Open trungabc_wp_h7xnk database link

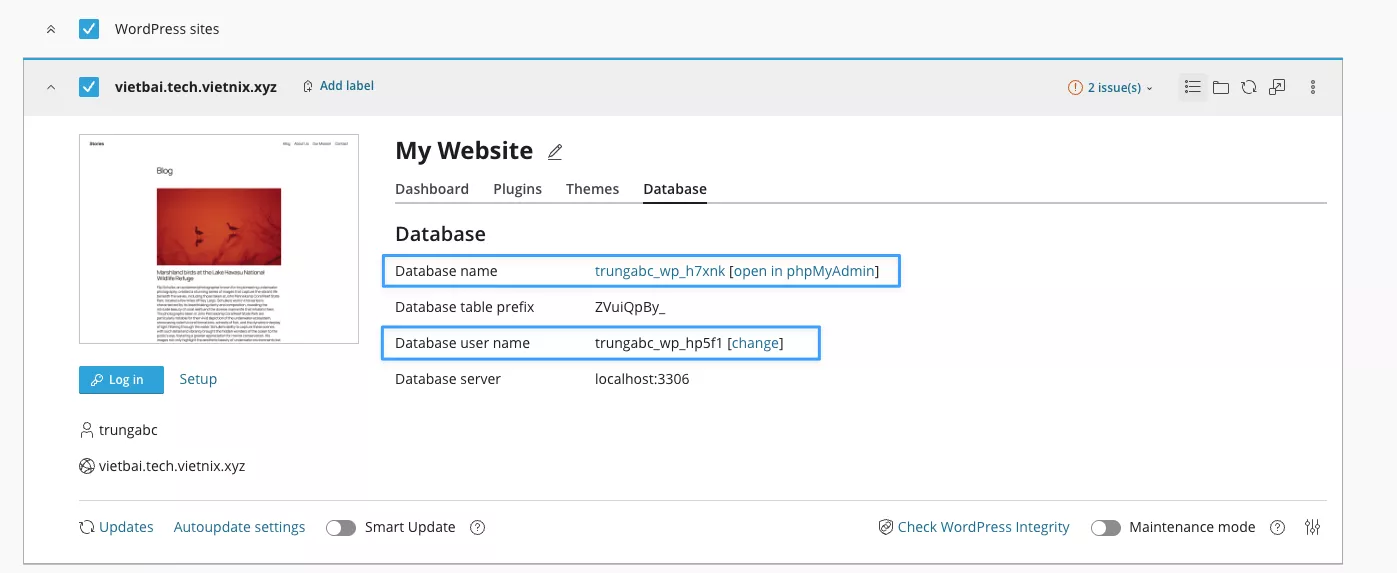click(x=660, y=271)
